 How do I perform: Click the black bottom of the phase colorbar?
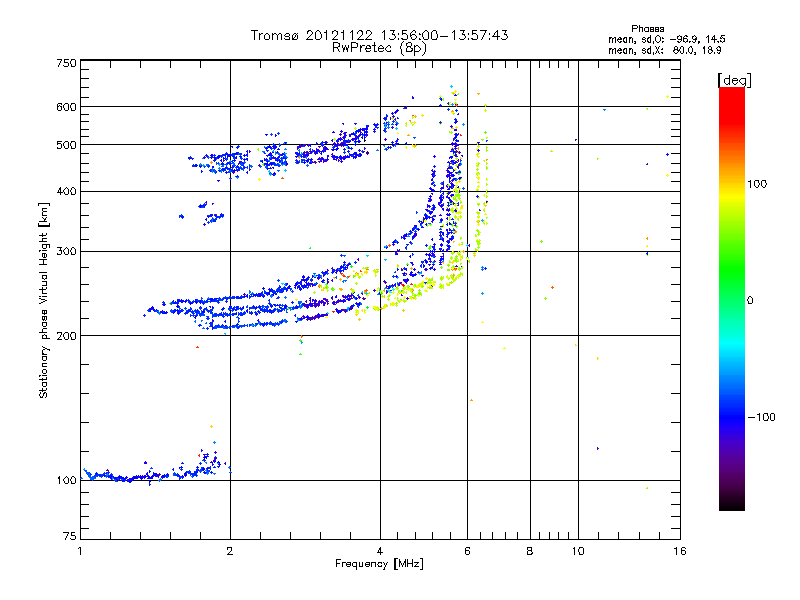click(732, 505)
